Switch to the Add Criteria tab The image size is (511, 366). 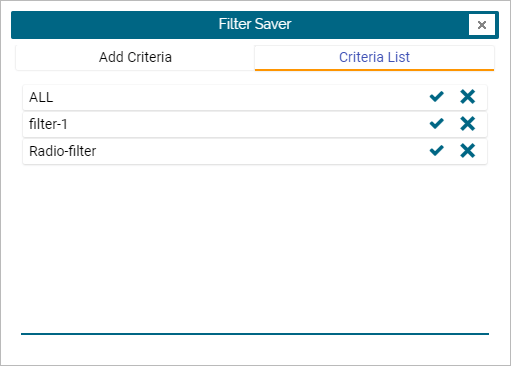point(135,57)
